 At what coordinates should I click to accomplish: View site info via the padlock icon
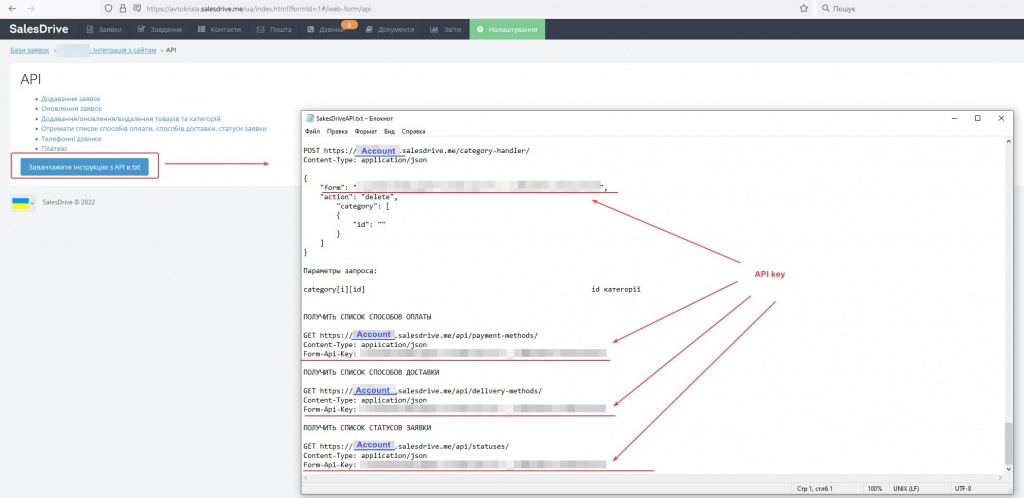click(x=121, y=9)
